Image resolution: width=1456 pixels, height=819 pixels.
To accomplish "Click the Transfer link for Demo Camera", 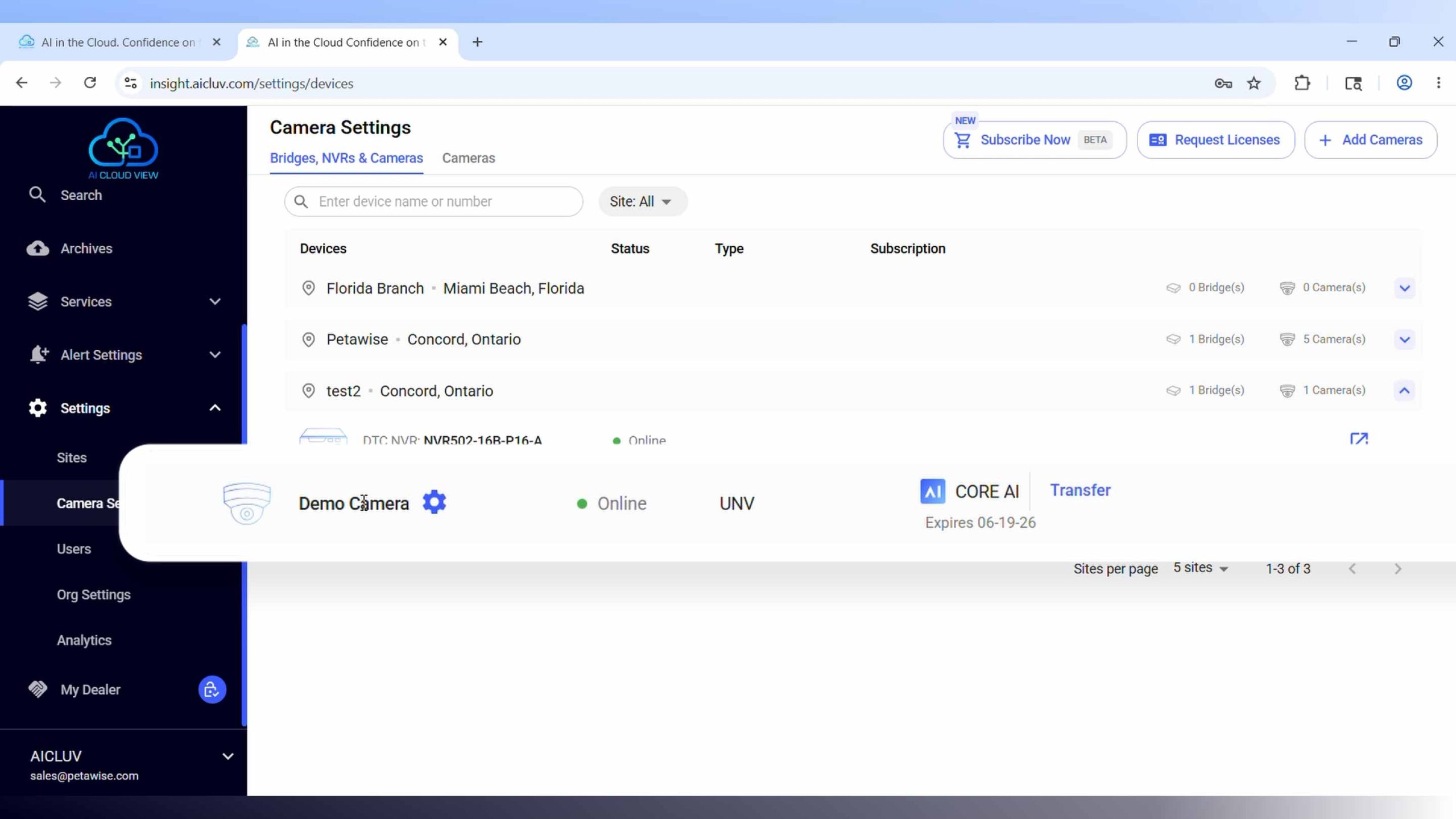I will [1080, 490].
